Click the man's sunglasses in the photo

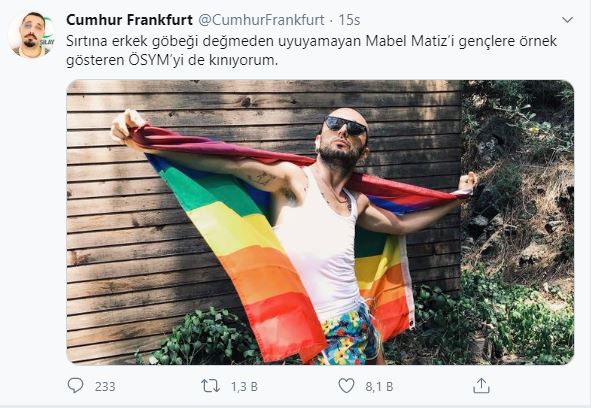345,126
